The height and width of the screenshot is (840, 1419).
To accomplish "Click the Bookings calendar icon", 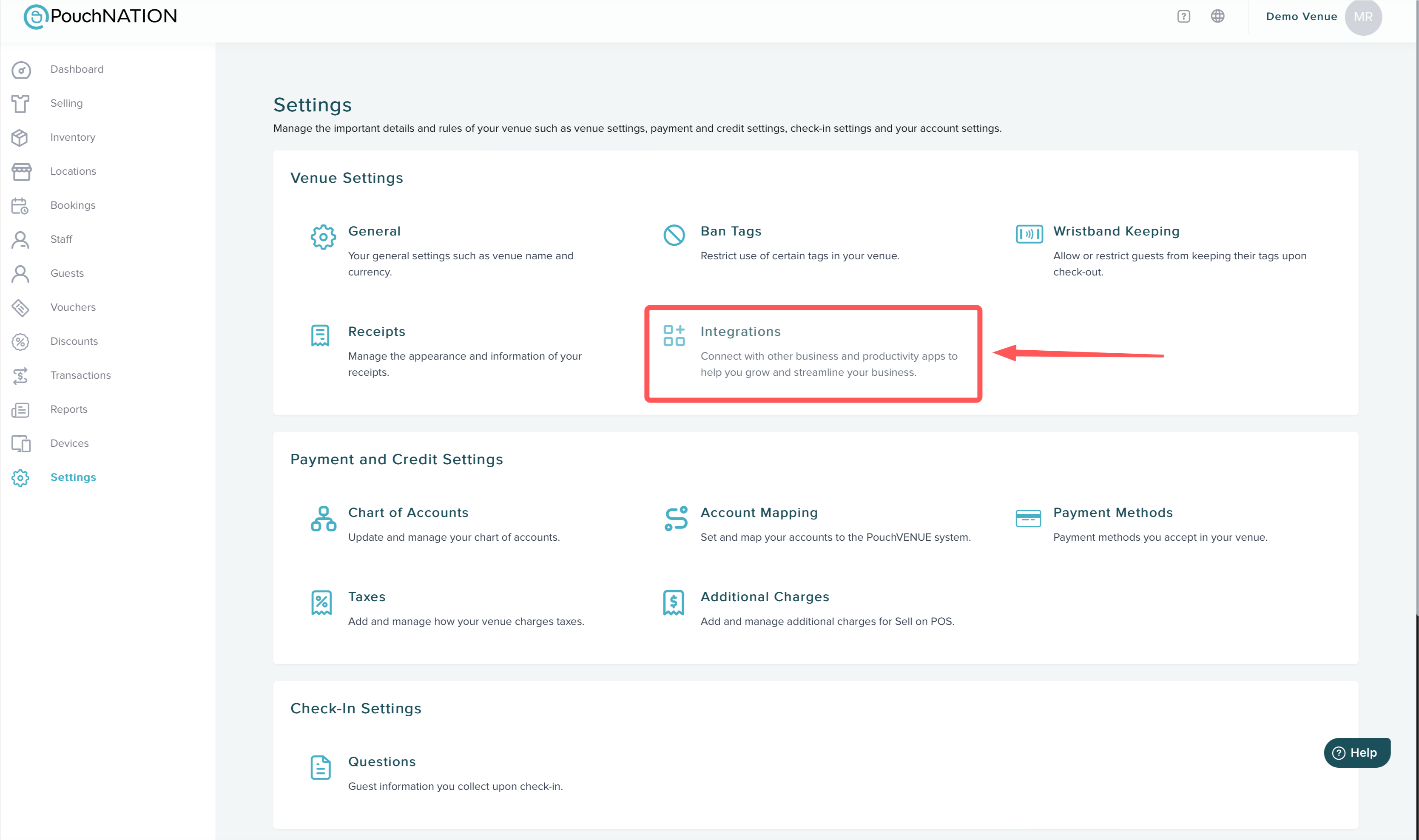I will click(x=21, y=205).
